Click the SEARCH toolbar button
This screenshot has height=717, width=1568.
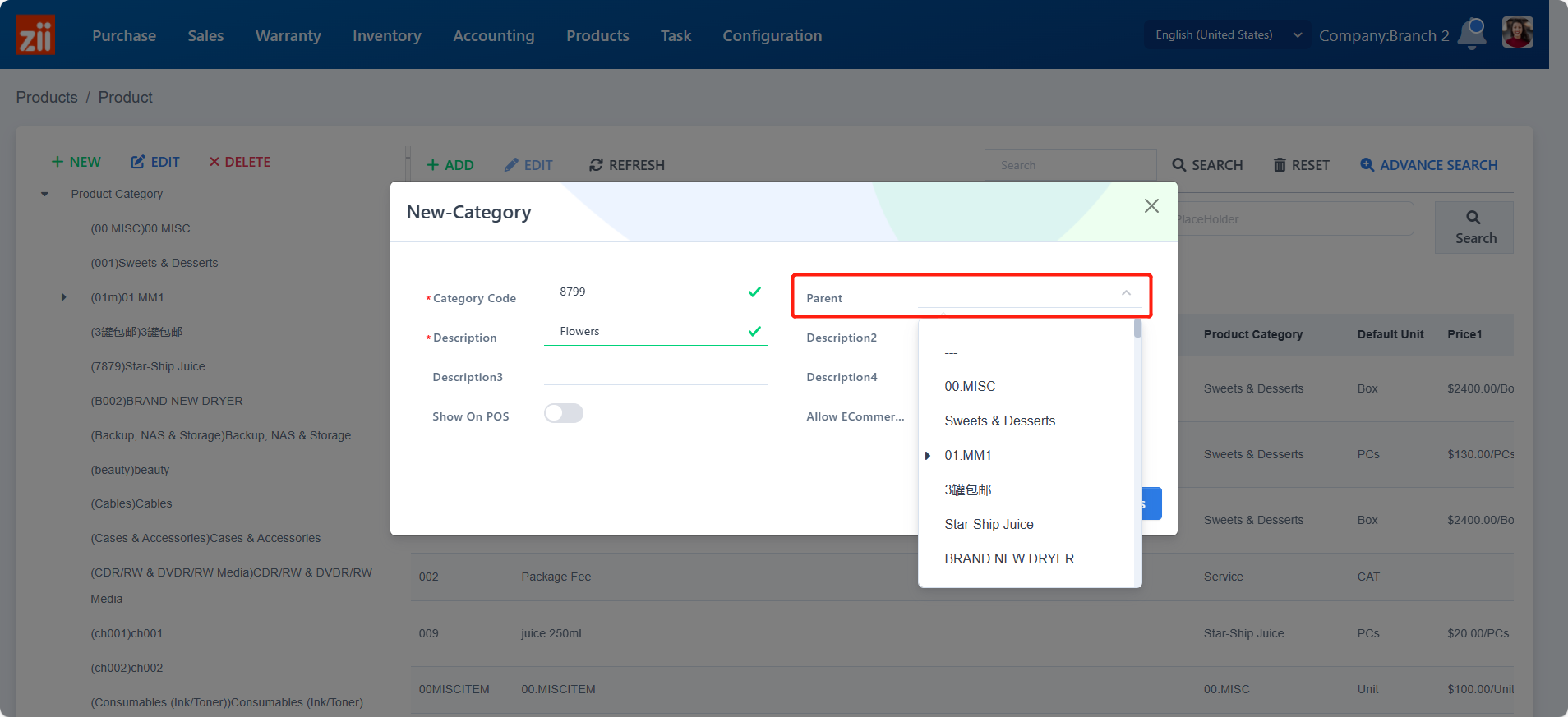[x=1207, y=165]
